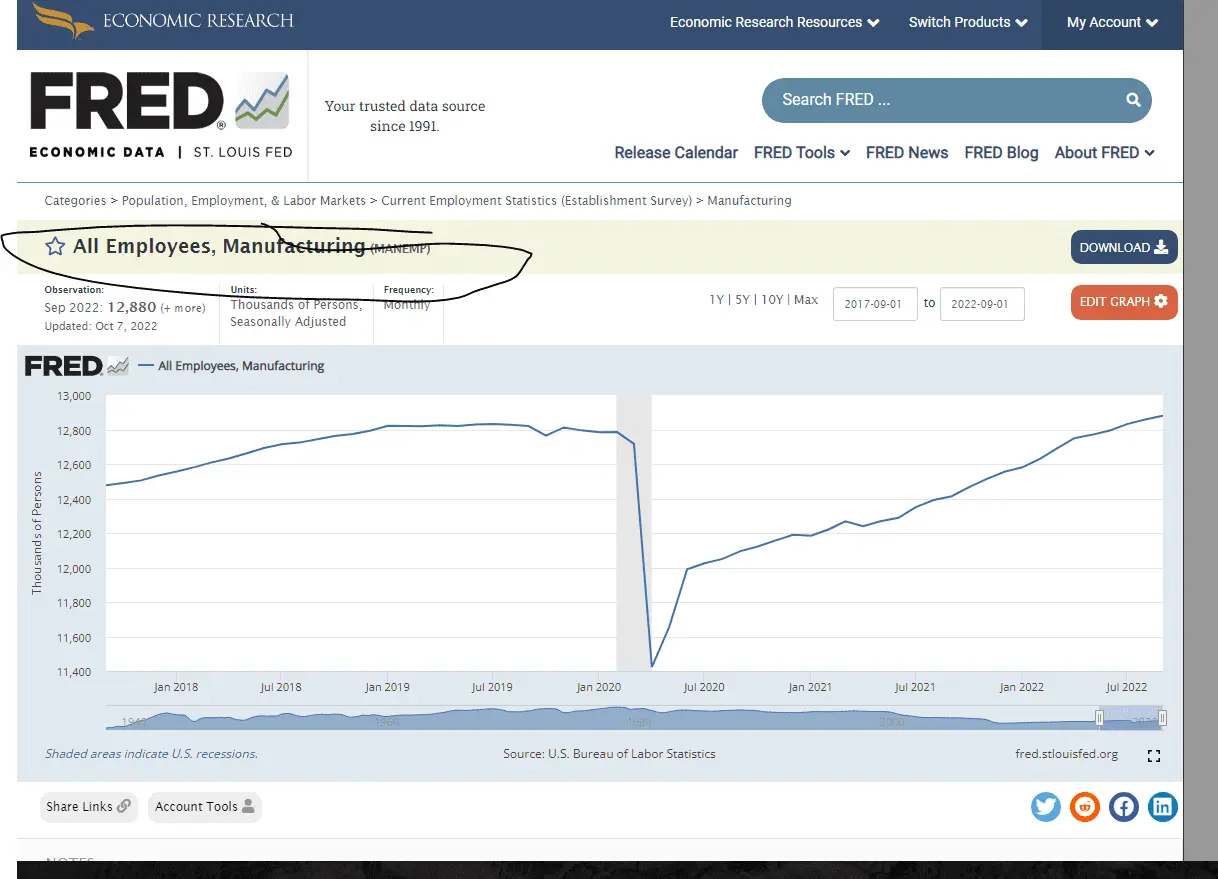The height and width of the screenshot is (879, 1218).
Task: Open the FRED Blog page
Action: (x=1001, y=152)
